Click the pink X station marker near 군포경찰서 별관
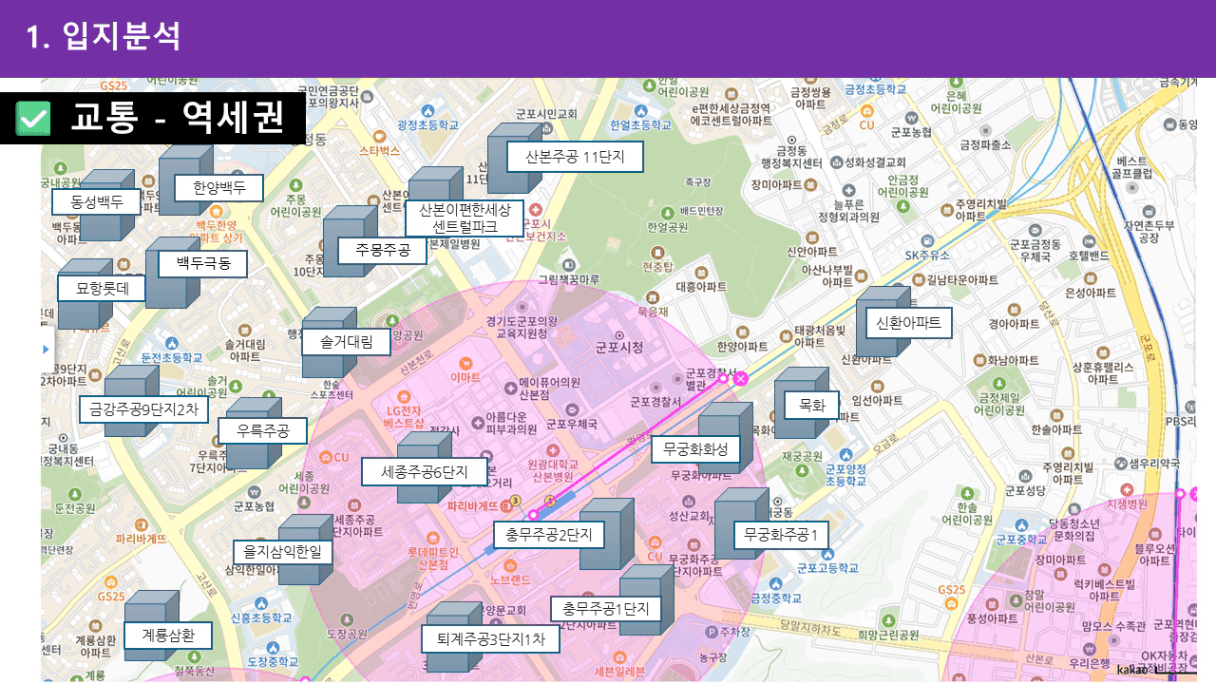The height and width of the screenshot is (684, 1216). pyautogui.click(x=740, y=378)
